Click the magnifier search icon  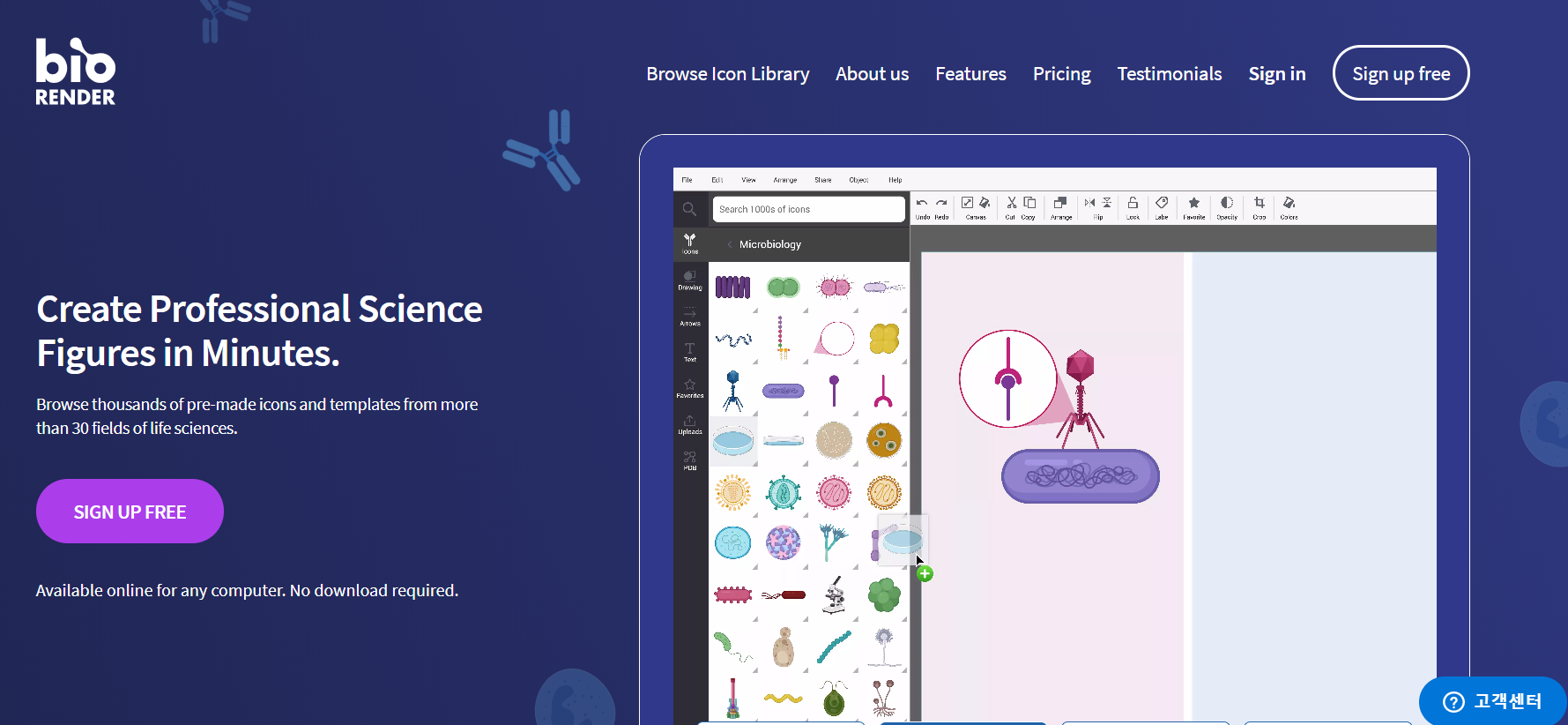tap(689, 209)
